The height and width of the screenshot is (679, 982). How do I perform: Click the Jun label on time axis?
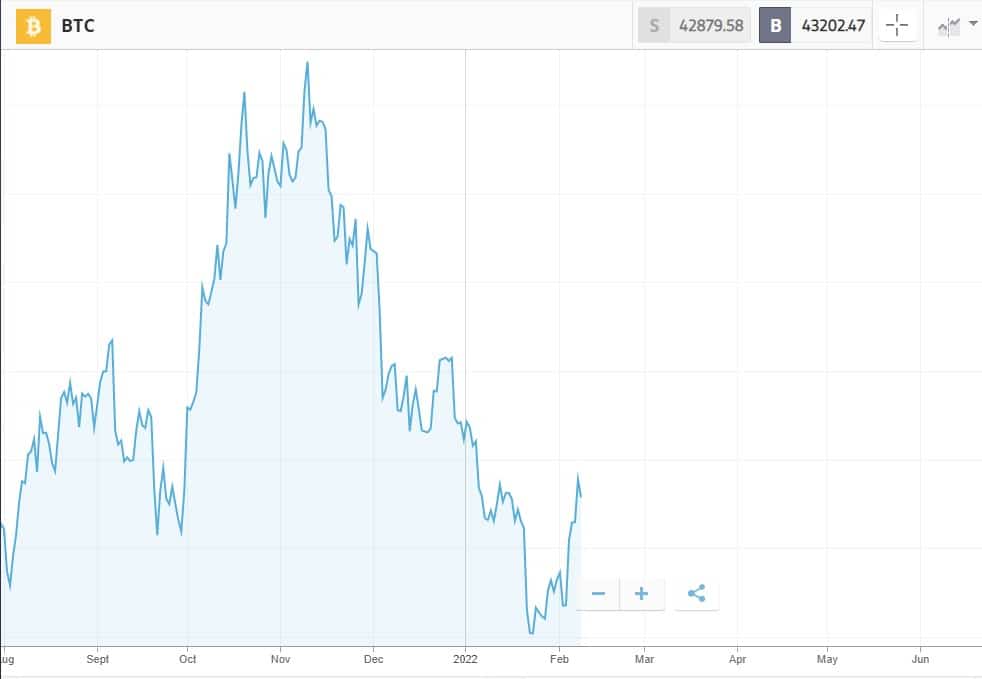click(x=920, y=659)
